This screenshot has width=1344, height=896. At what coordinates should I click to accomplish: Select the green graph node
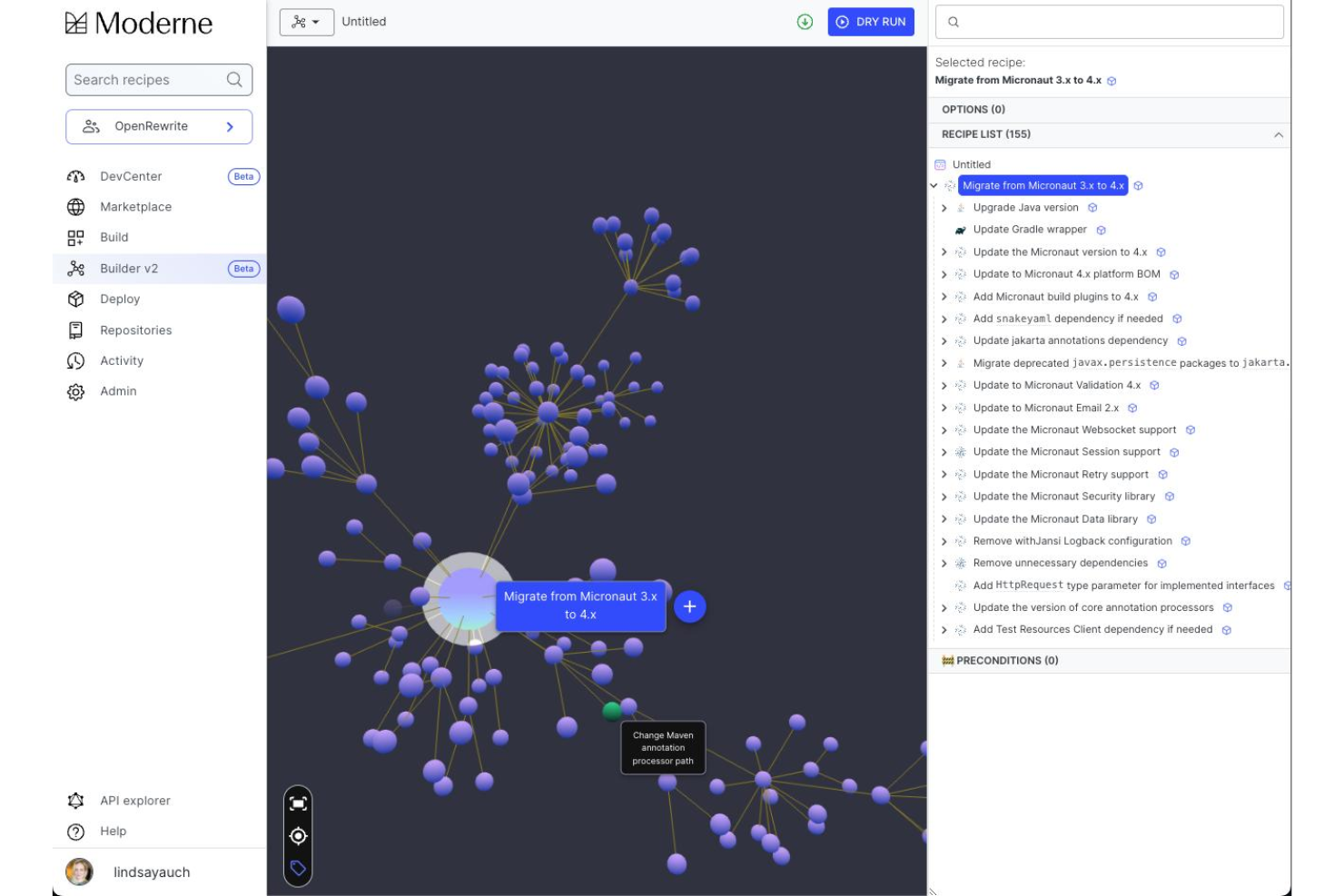(x=612, y=710)
